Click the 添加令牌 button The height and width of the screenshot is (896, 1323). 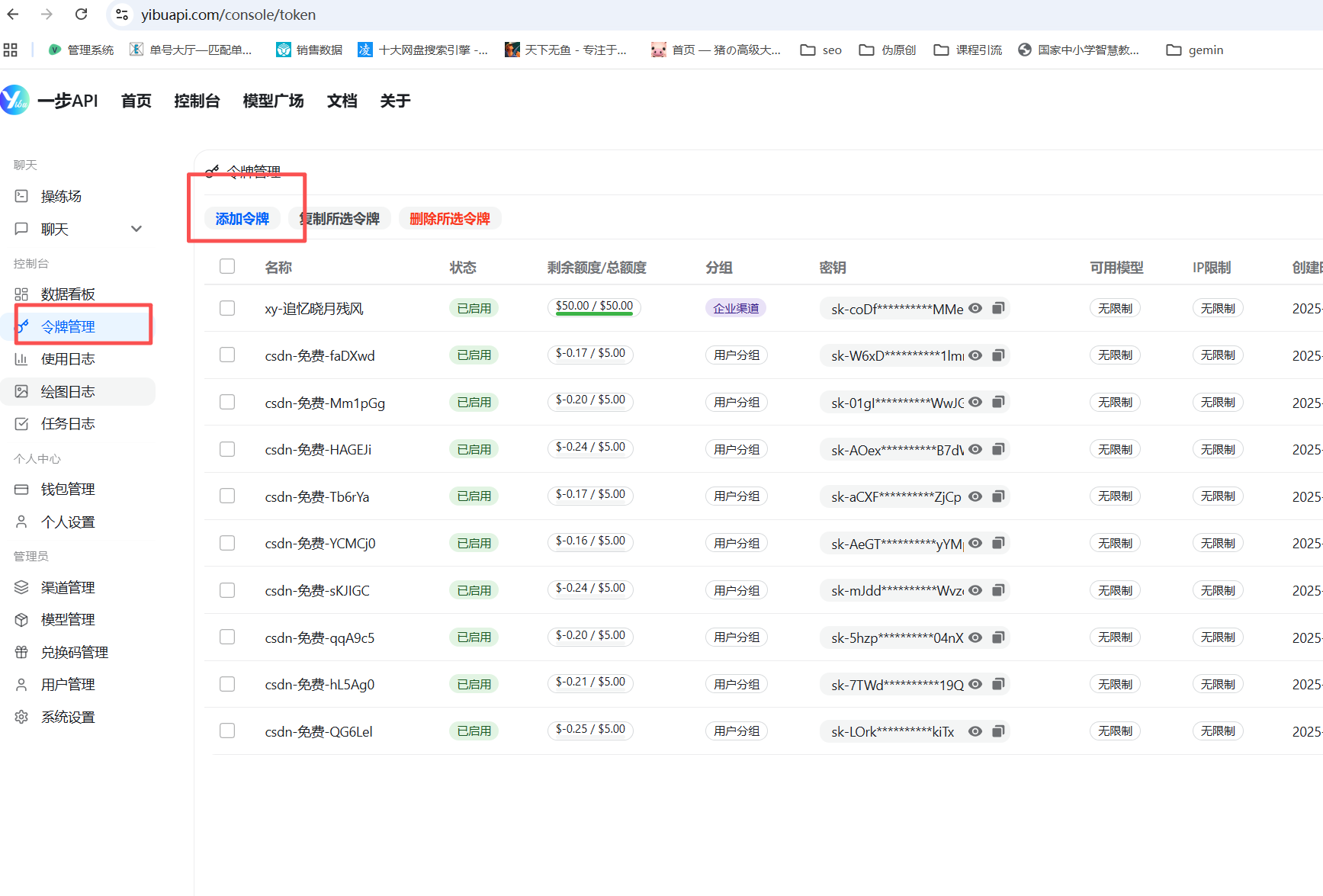tap(242, 219)
